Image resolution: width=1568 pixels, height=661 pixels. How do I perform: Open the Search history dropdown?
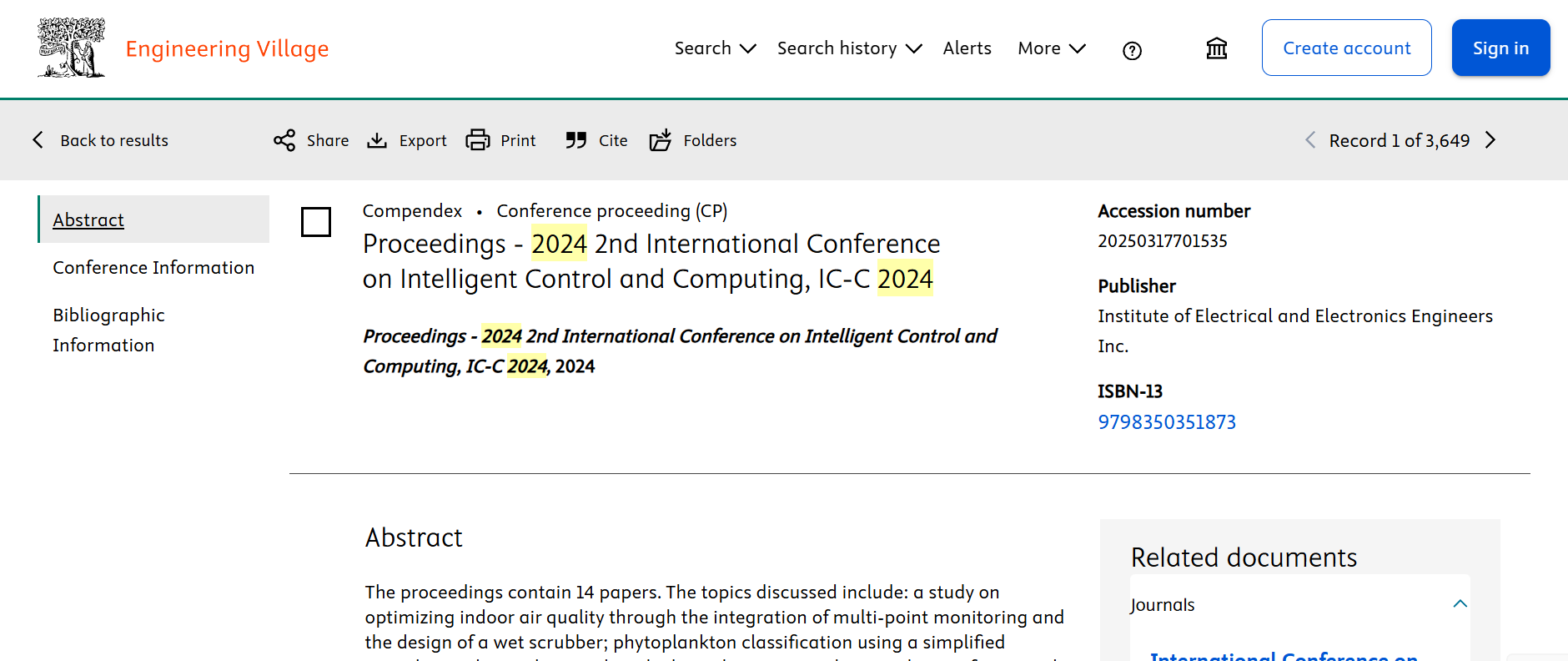pos(849,48)
